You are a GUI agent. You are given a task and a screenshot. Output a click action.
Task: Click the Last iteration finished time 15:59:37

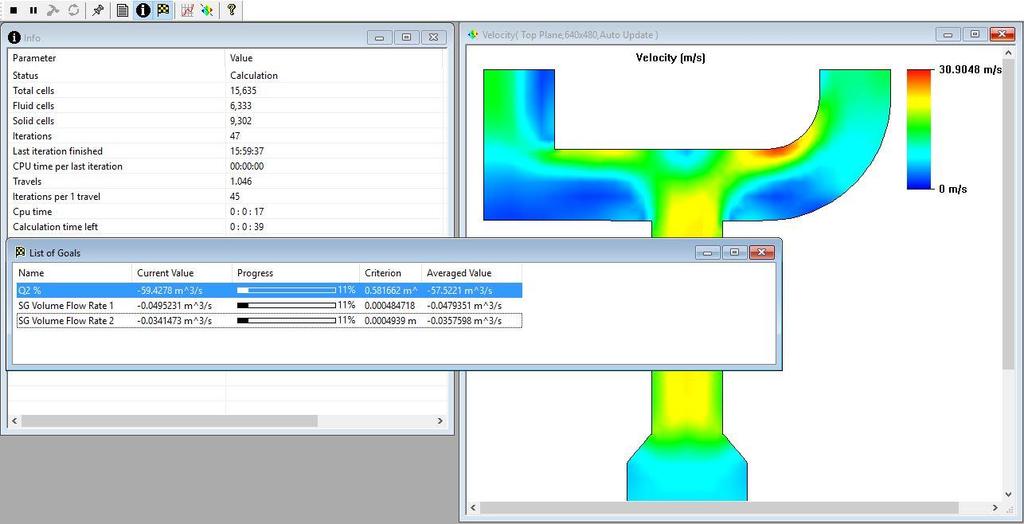pos(247,151)
